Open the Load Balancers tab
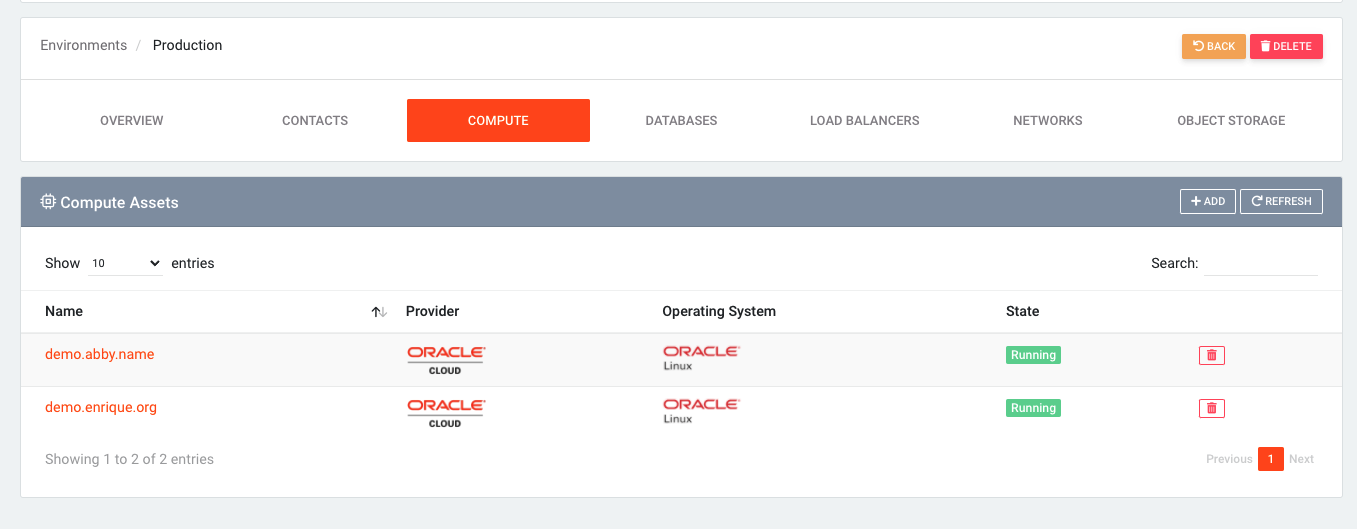 pyautogui.click(x=865, y=120)
